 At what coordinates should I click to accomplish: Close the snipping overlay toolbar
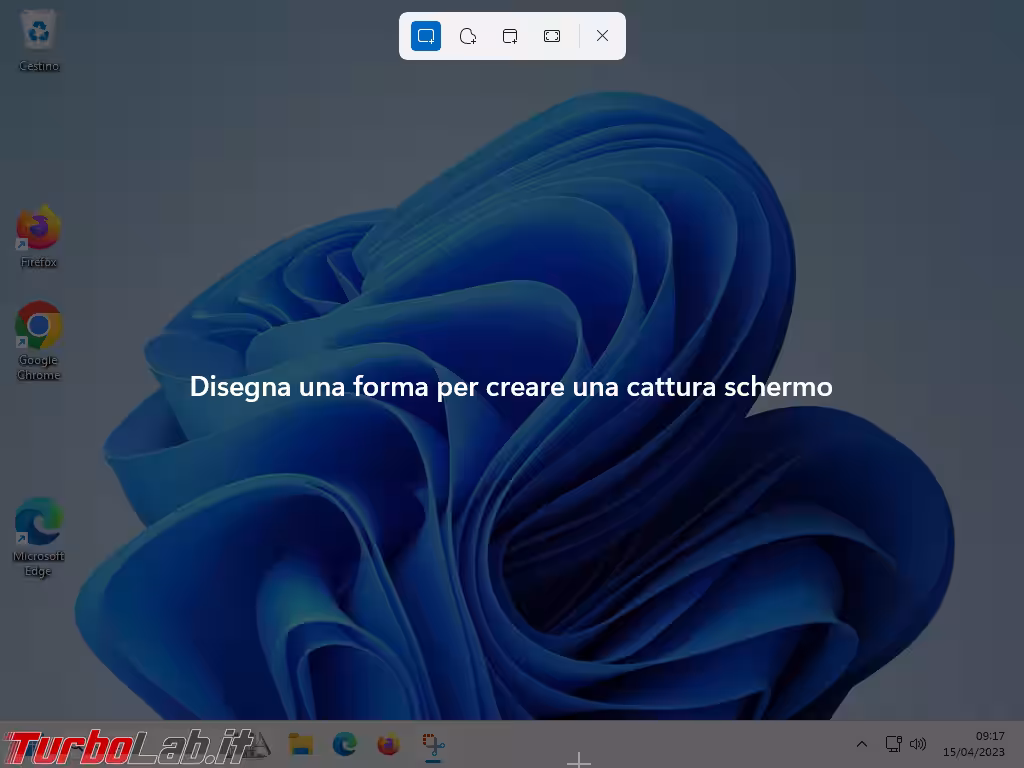click(x=602, y=36)
